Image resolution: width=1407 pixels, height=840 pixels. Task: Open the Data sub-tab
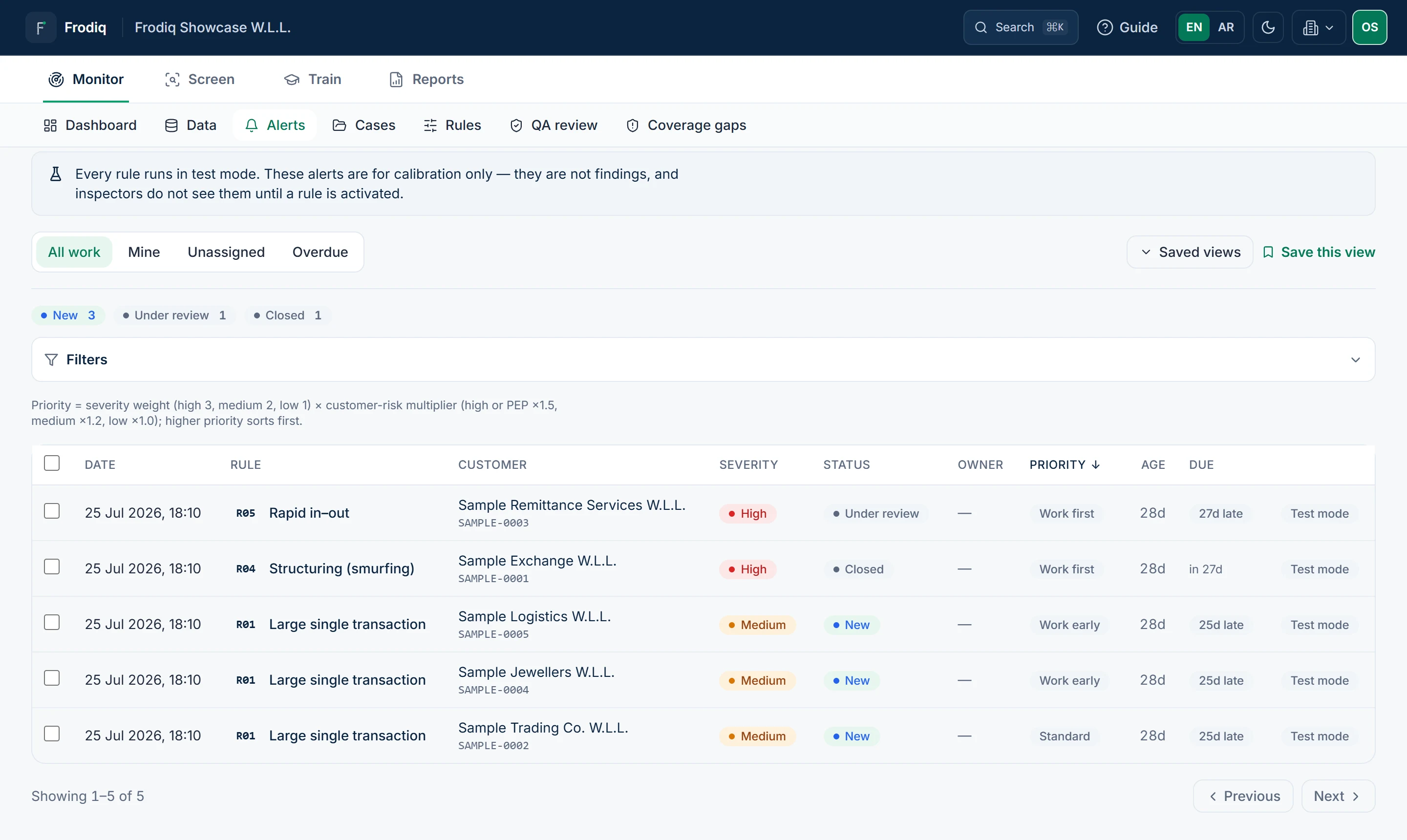pos(190,125)
